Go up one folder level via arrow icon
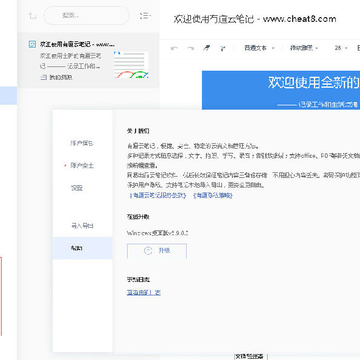This screenshot has height=360, width=360. point(32,15)
